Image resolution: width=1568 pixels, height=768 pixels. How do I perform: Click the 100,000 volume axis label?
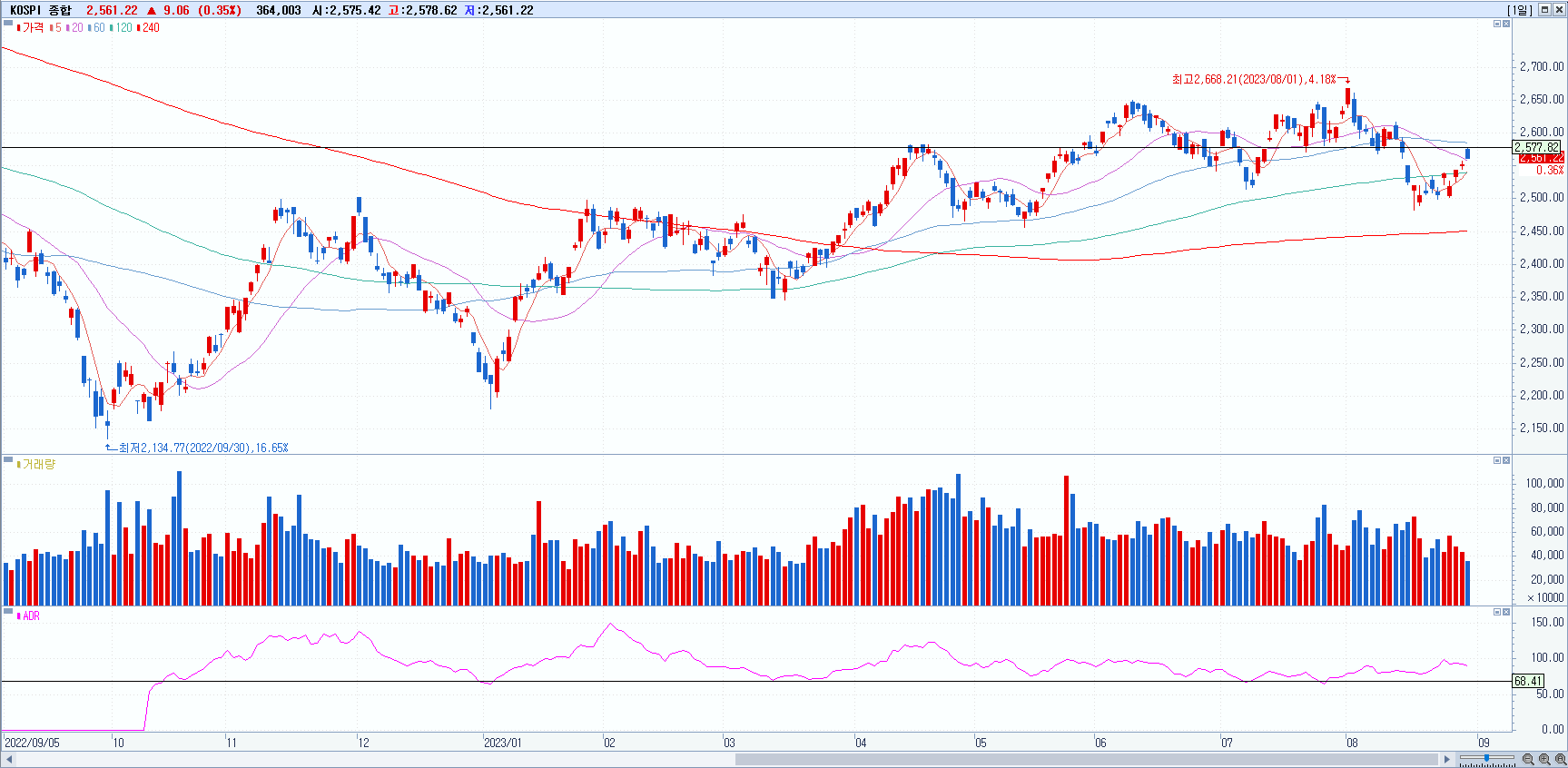point(1544,483)
